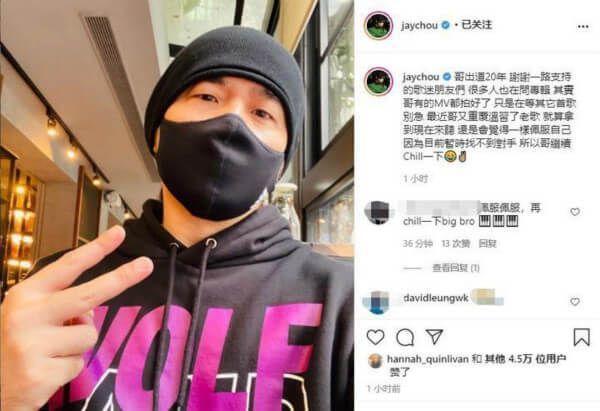The width and height of the screenshot is (600, 411).
Task: Open davidleungwk username link
Action: click(x=436, y=298)
